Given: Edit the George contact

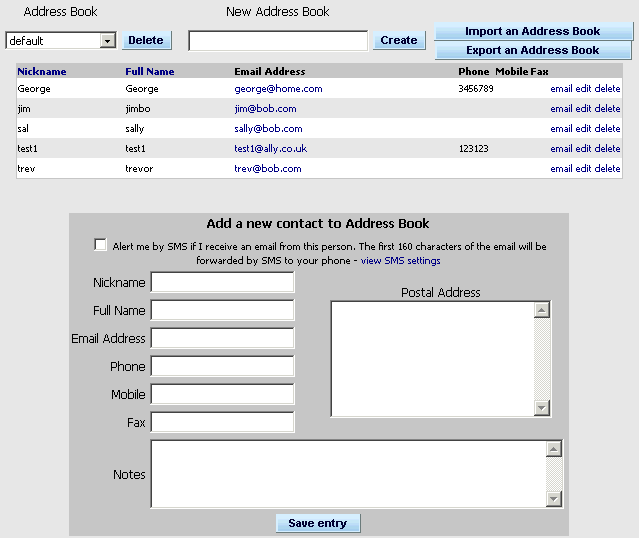Looking at the screenshot, I should pos(583,89).
